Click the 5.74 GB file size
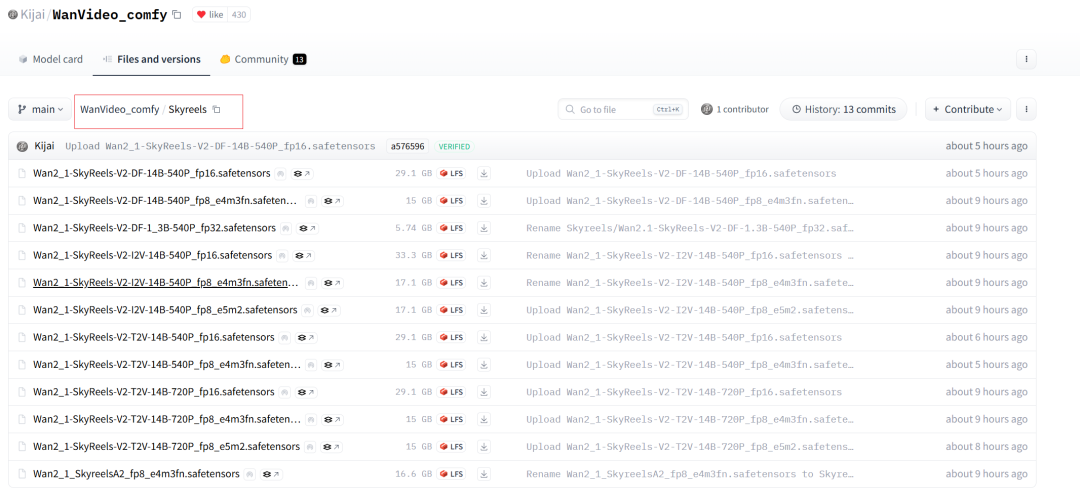This screenshot has height=499, width=1080. pos(413,228)
